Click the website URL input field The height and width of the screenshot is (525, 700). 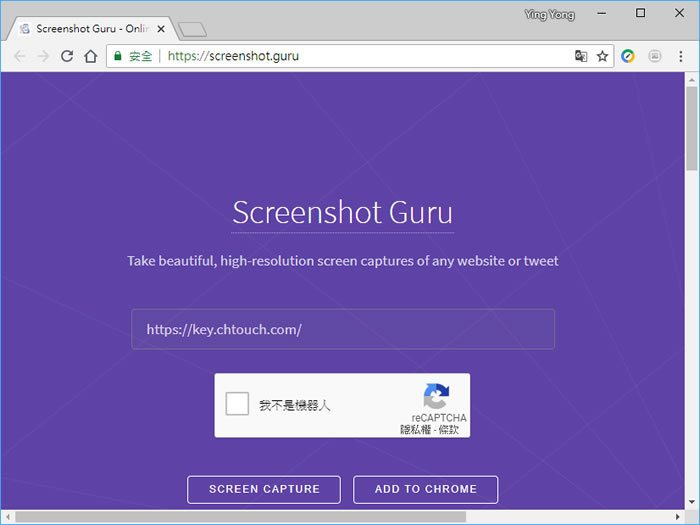(342, 329)
